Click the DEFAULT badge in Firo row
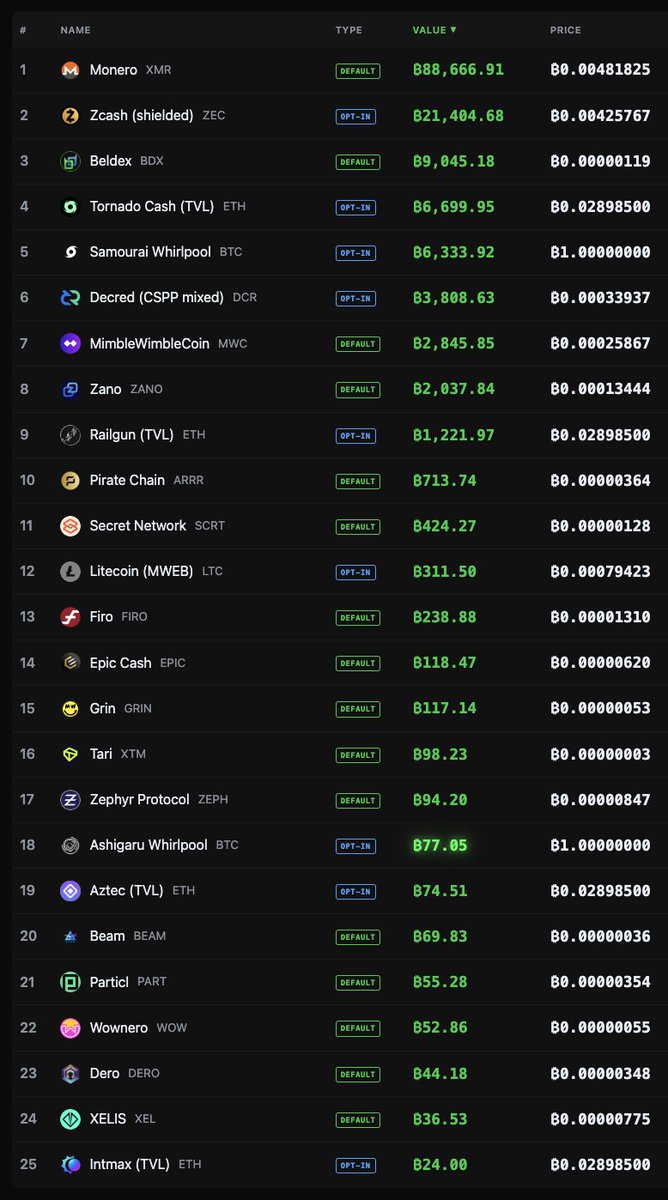 coord(356,618)
